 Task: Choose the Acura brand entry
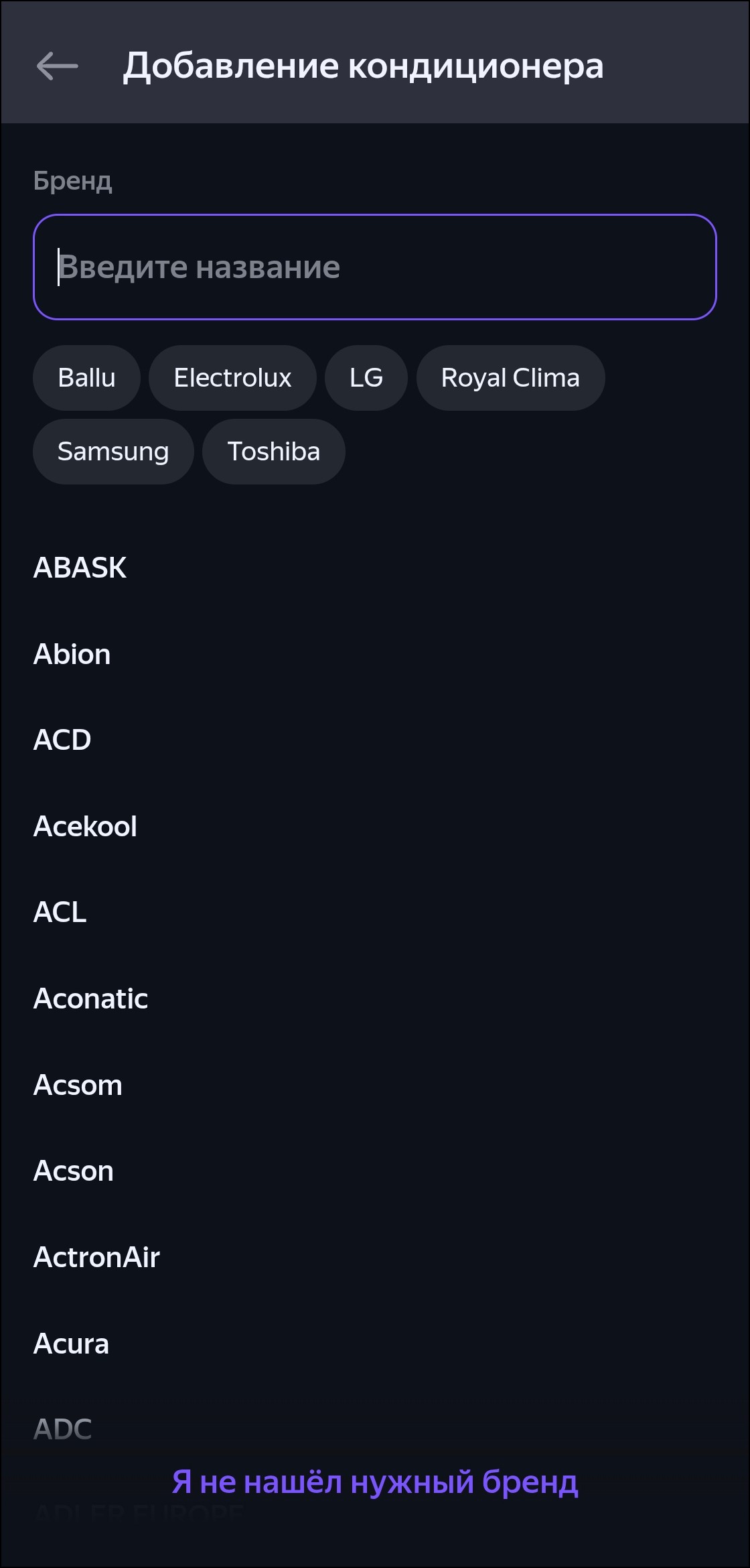tap(72, 1344)
